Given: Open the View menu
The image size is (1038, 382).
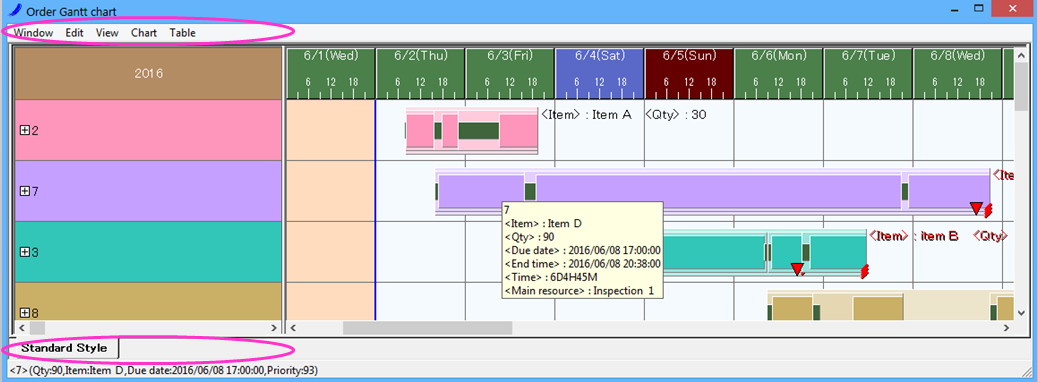Looking at the screenshot, I should point(107,32).
